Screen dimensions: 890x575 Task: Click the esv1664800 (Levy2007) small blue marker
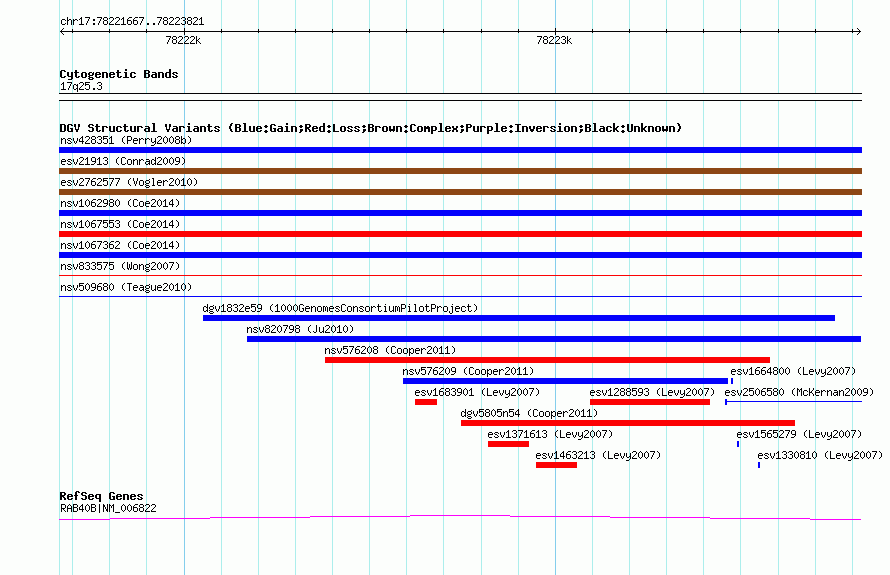[x=732, y=381]
